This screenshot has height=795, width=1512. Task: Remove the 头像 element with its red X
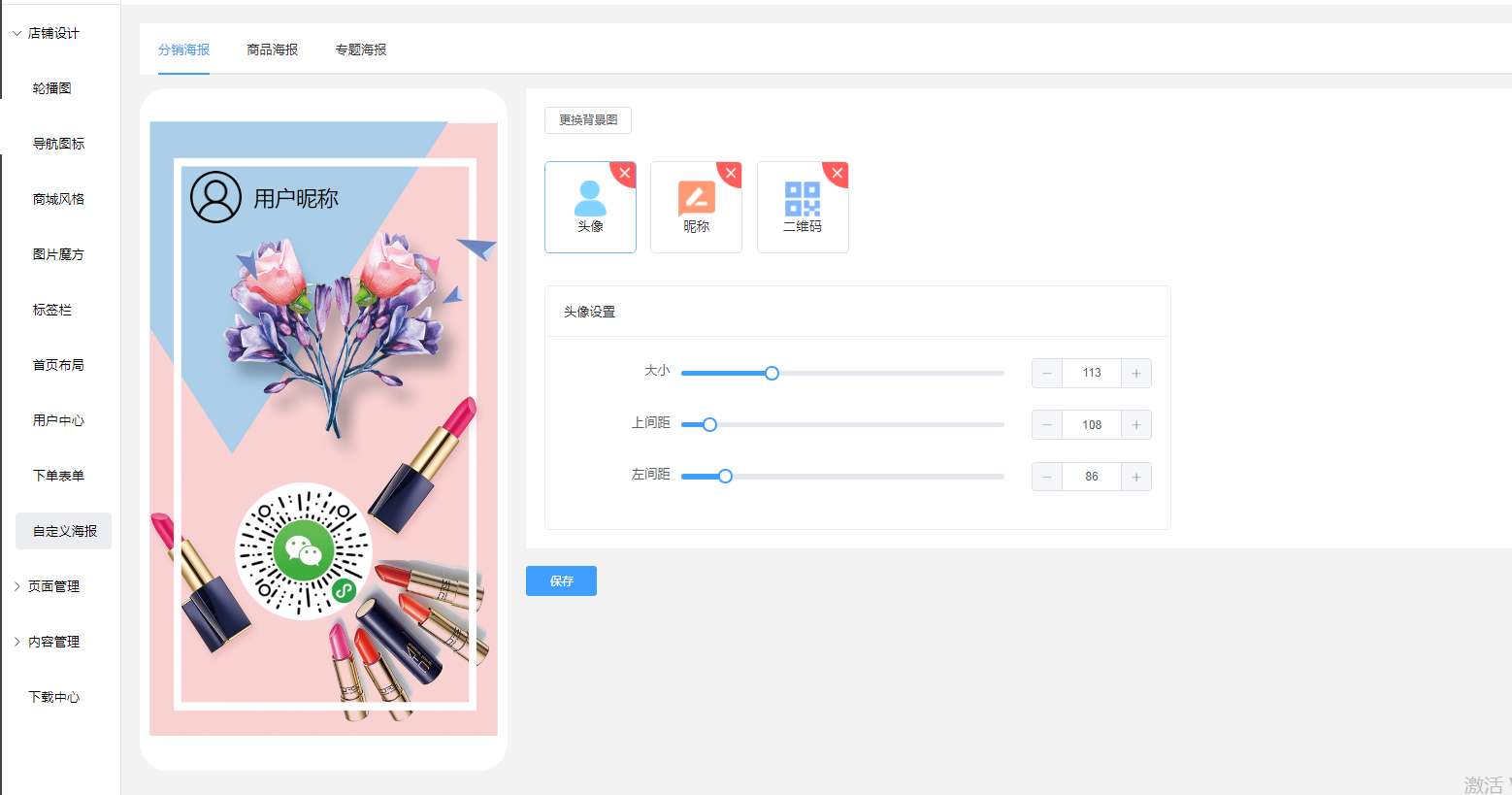[625, 173]
